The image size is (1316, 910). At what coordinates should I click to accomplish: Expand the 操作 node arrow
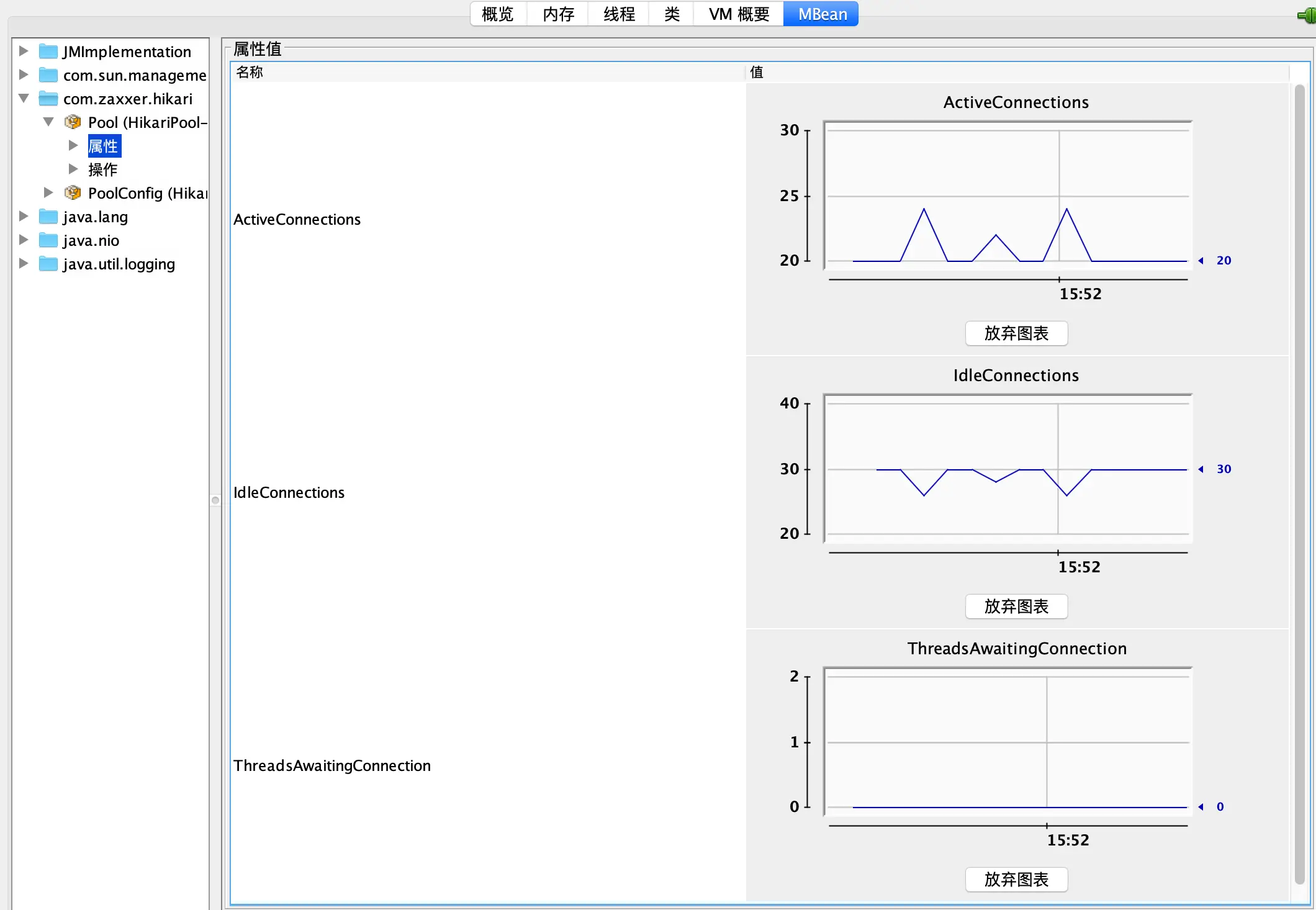73,169
